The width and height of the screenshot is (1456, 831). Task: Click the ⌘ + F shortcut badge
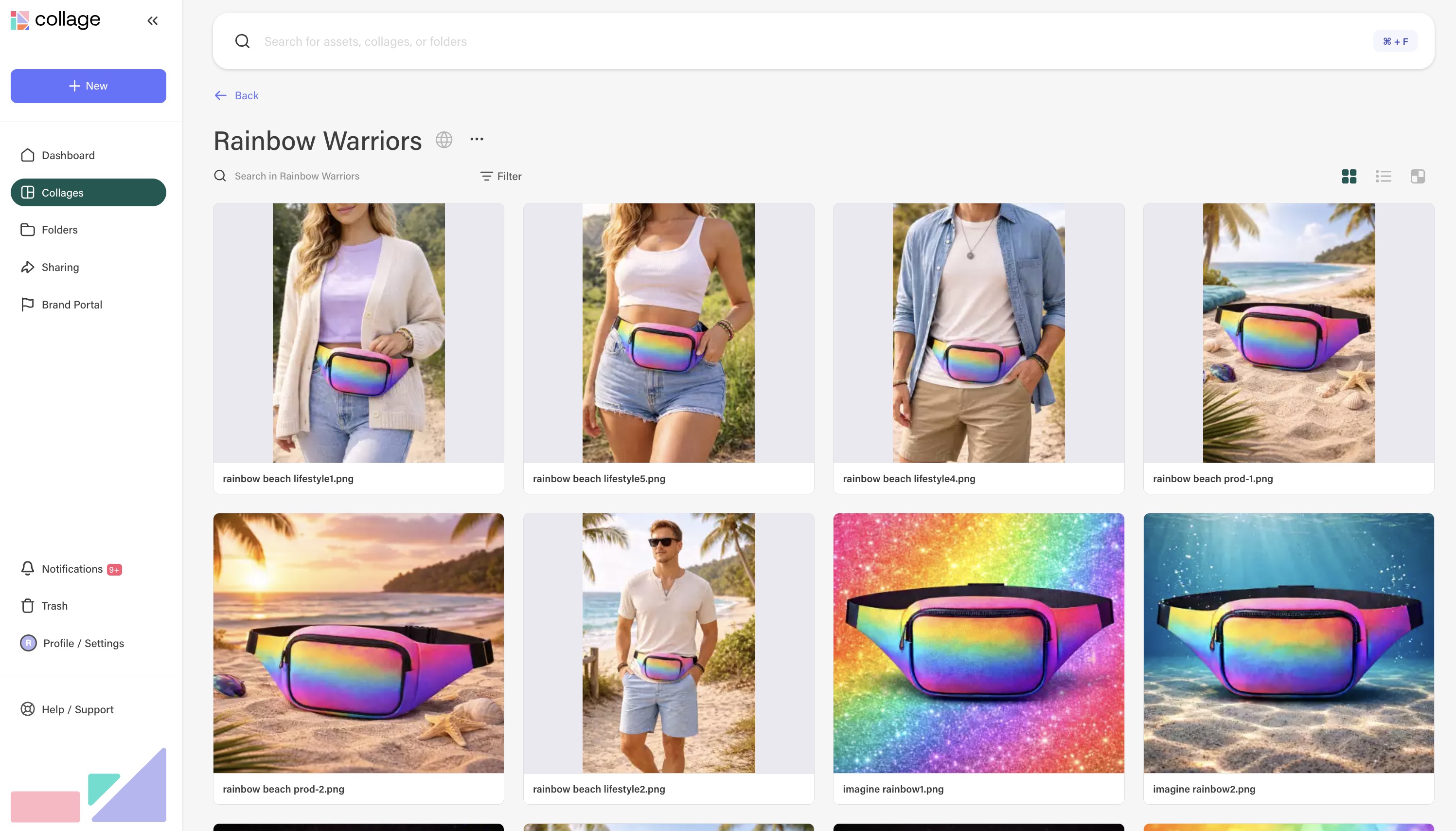(x=1395, y=41)
